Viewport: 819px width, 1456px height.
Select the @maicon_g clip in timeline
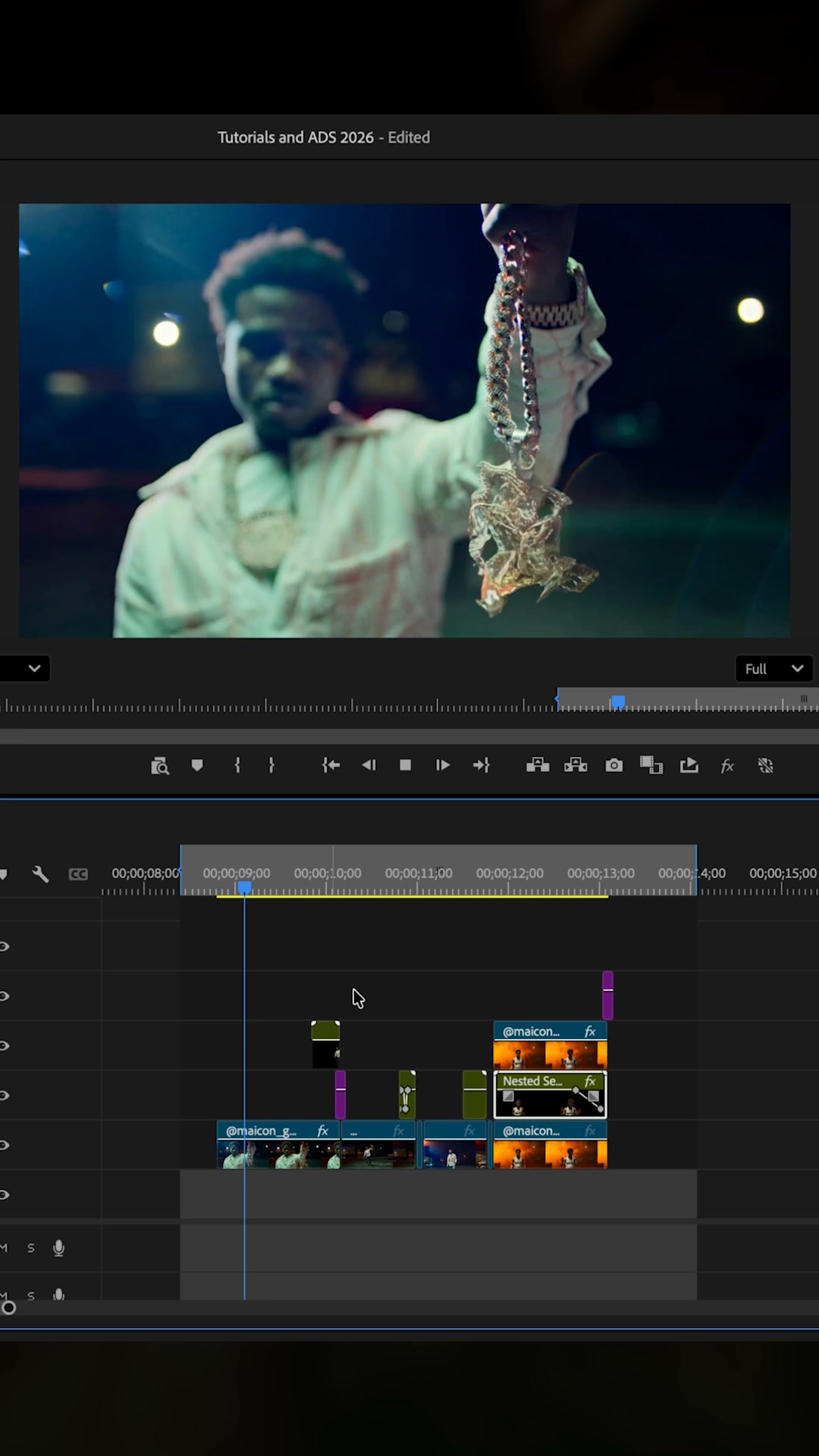click(278, 1144)
